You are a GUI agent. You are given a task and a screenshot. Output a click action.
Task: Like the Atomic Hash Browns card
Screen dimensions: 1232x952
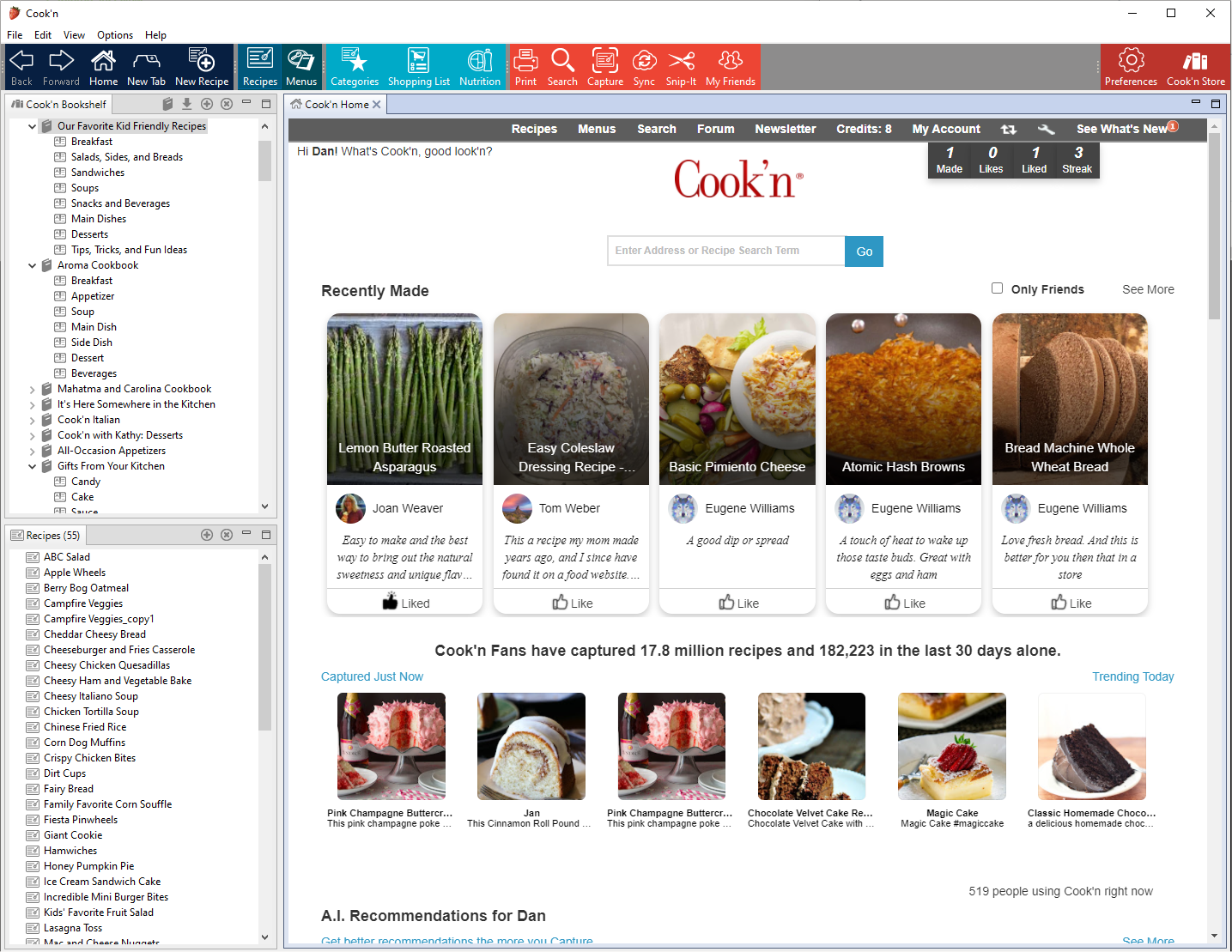coord(904,603)
